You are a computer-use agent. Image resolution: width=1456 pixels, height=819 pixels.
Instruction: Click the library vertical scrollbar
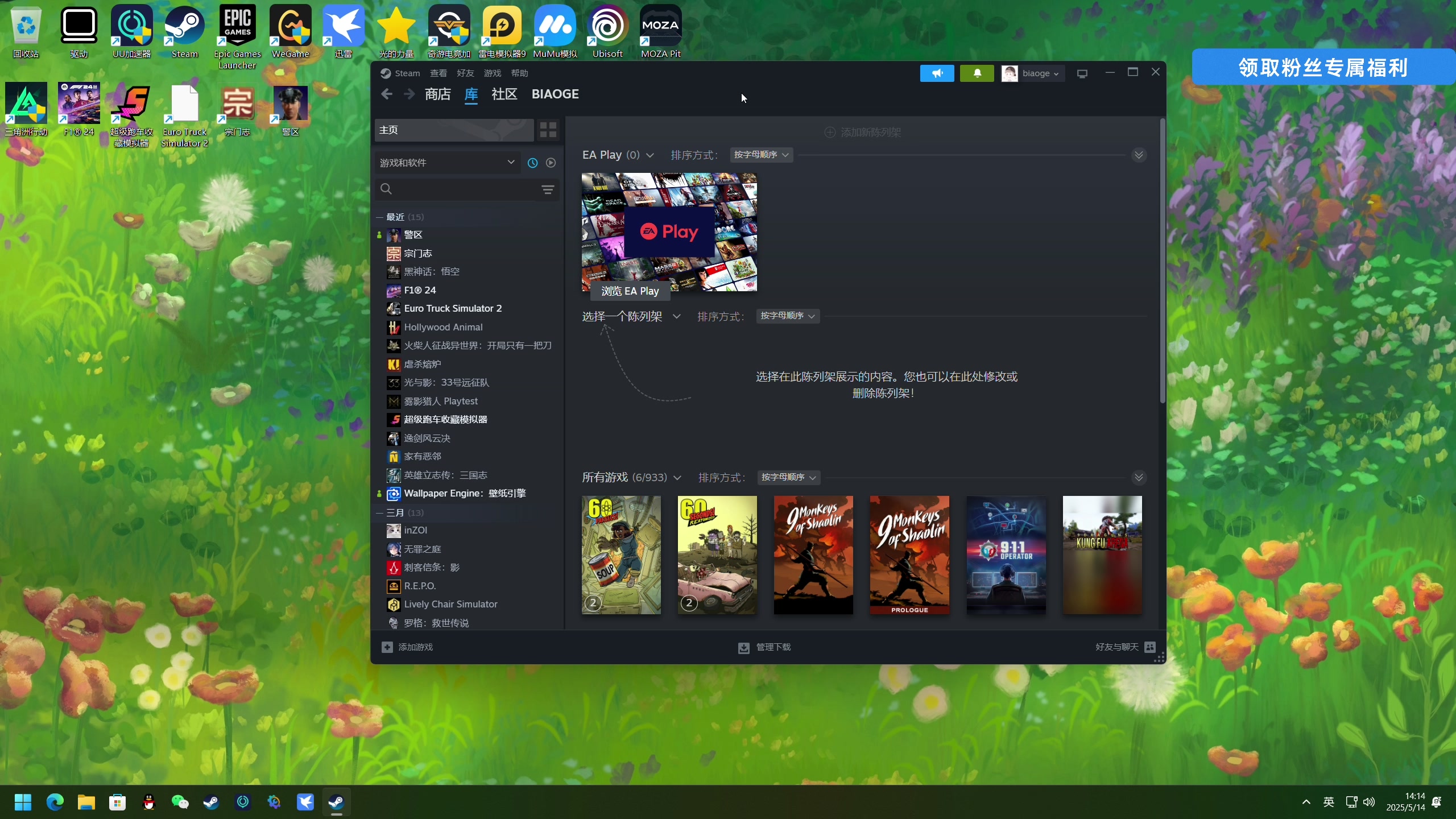click(x=1163, y=262)
